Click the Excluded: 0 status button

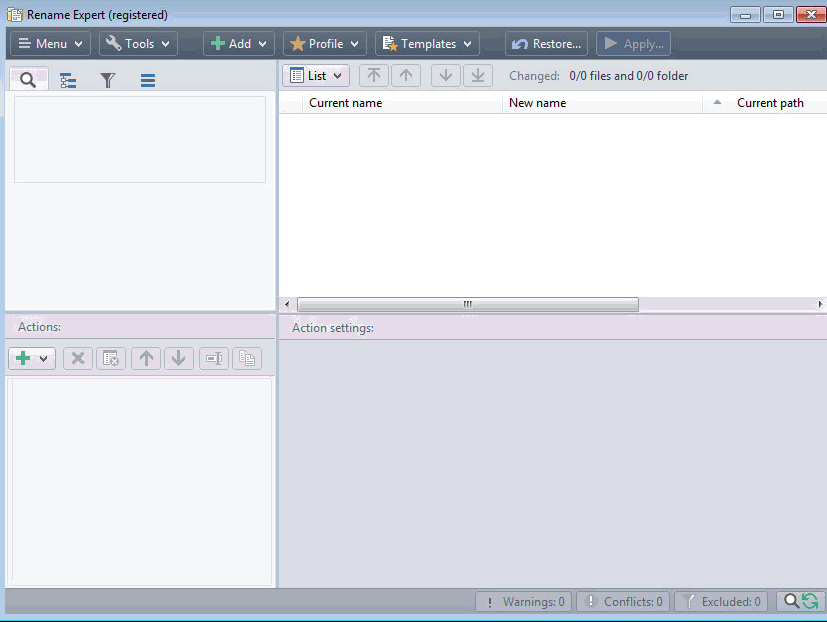[x=721, y=601]
